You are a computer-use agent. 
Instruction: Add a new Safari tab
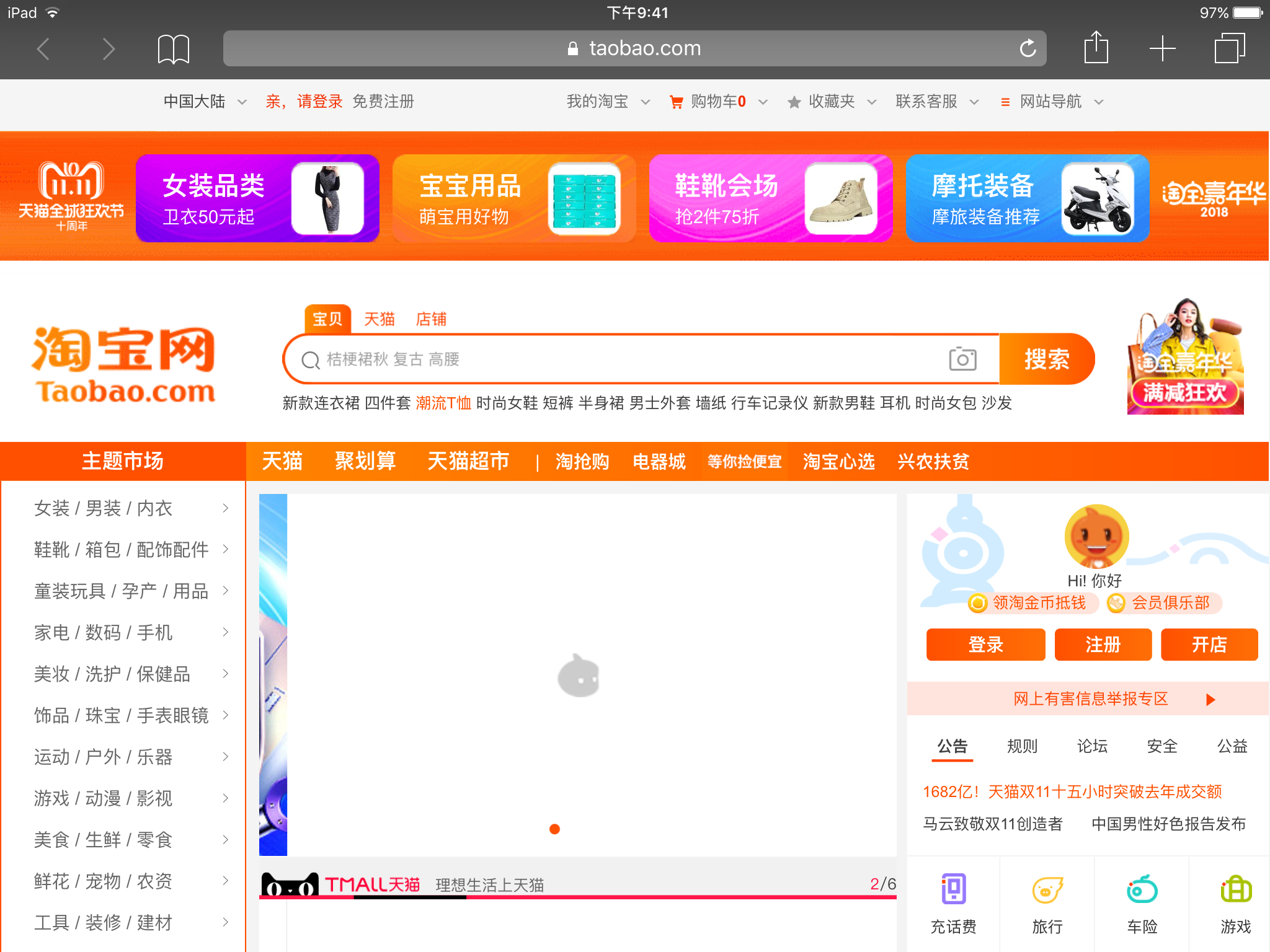pyautogui.click(x=1162, y=48)
